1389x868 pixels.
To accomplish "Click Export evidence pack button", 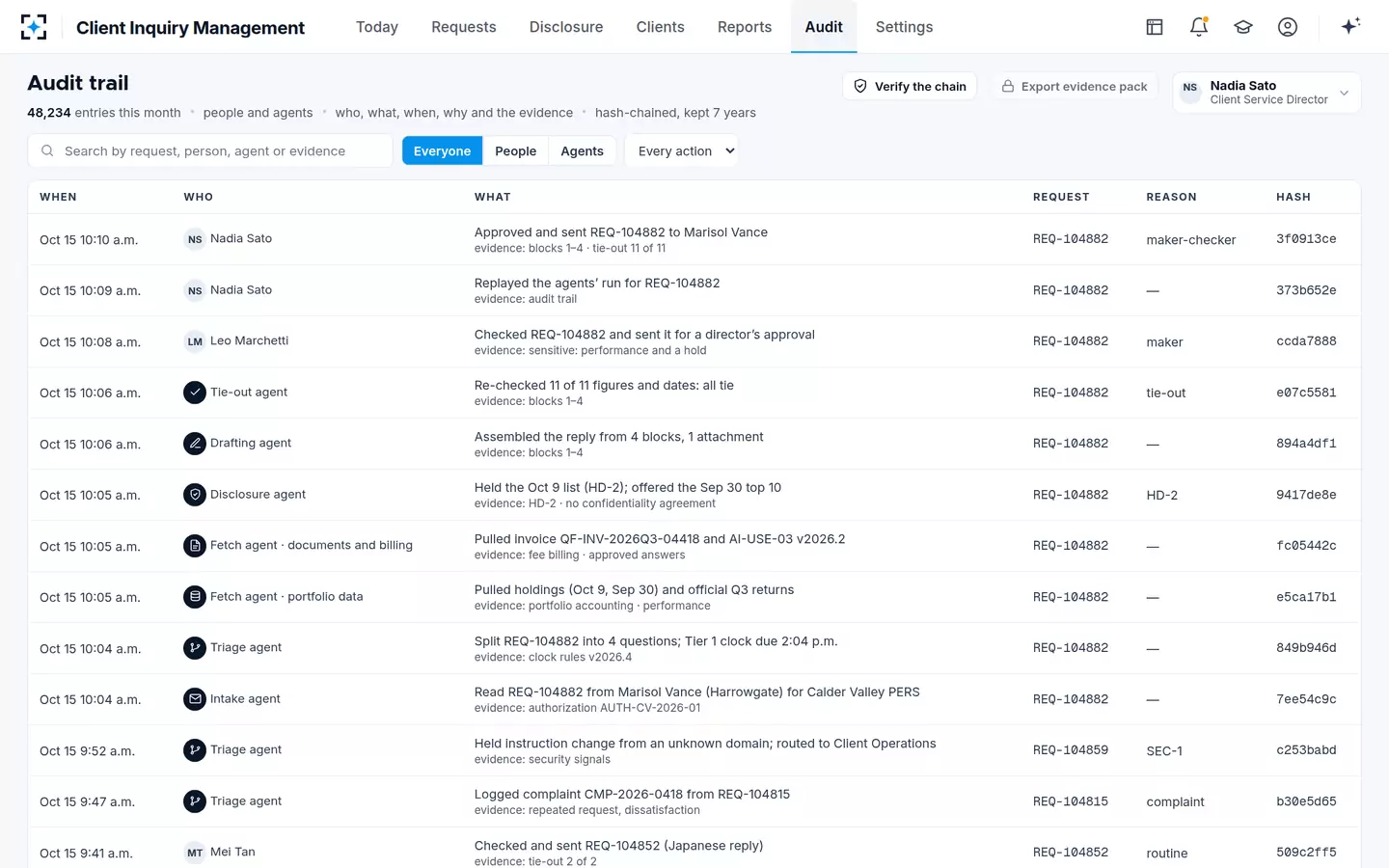I will tap(1074, 86).
